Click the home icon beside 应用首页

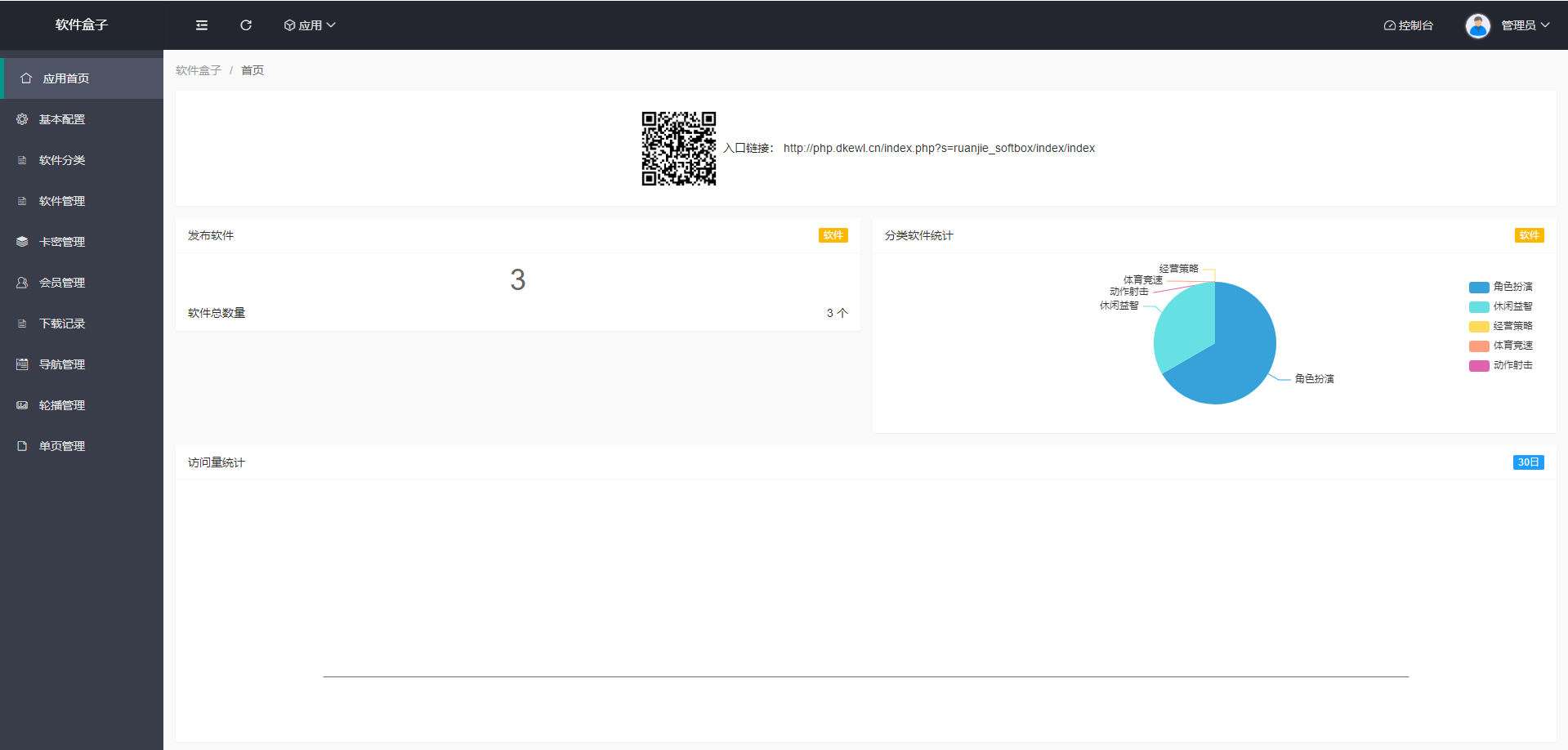(26, 78)
